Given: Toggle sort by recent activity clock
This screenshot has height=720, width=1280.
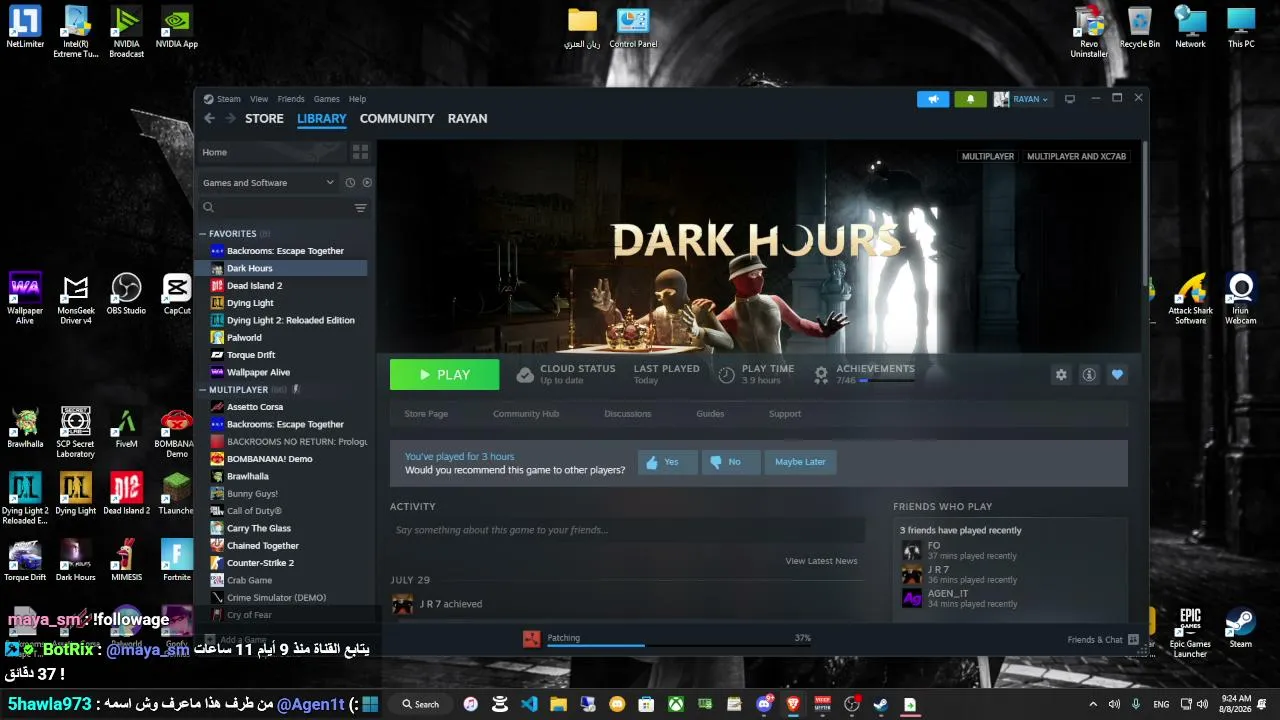Looking at the screenshot, I should 350,183.
